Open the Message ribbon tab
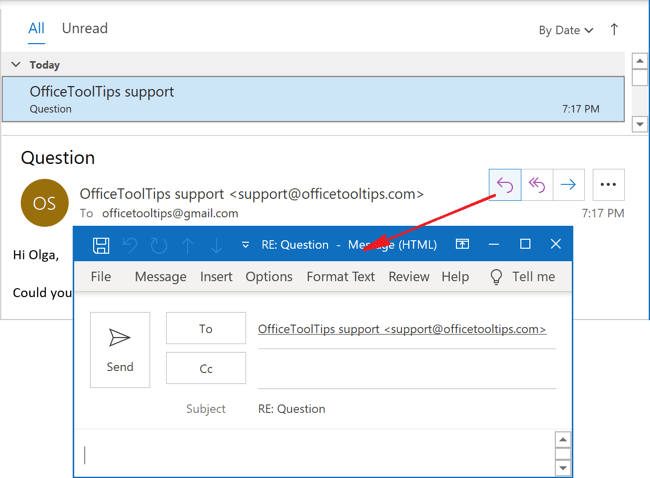 [160, 277]
